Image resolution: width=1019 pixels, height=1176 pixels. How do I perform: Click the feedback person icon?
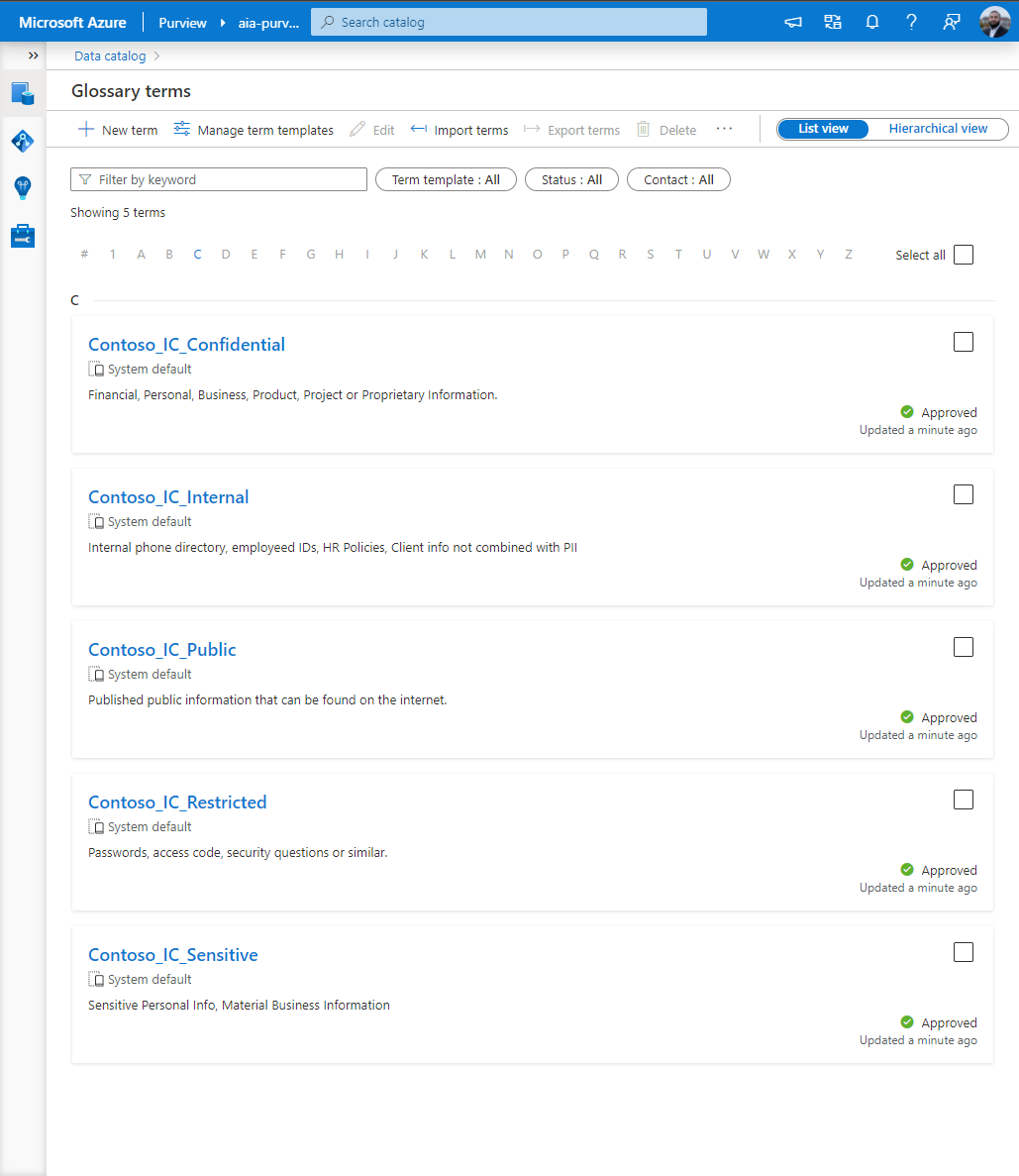click(951, 23)
